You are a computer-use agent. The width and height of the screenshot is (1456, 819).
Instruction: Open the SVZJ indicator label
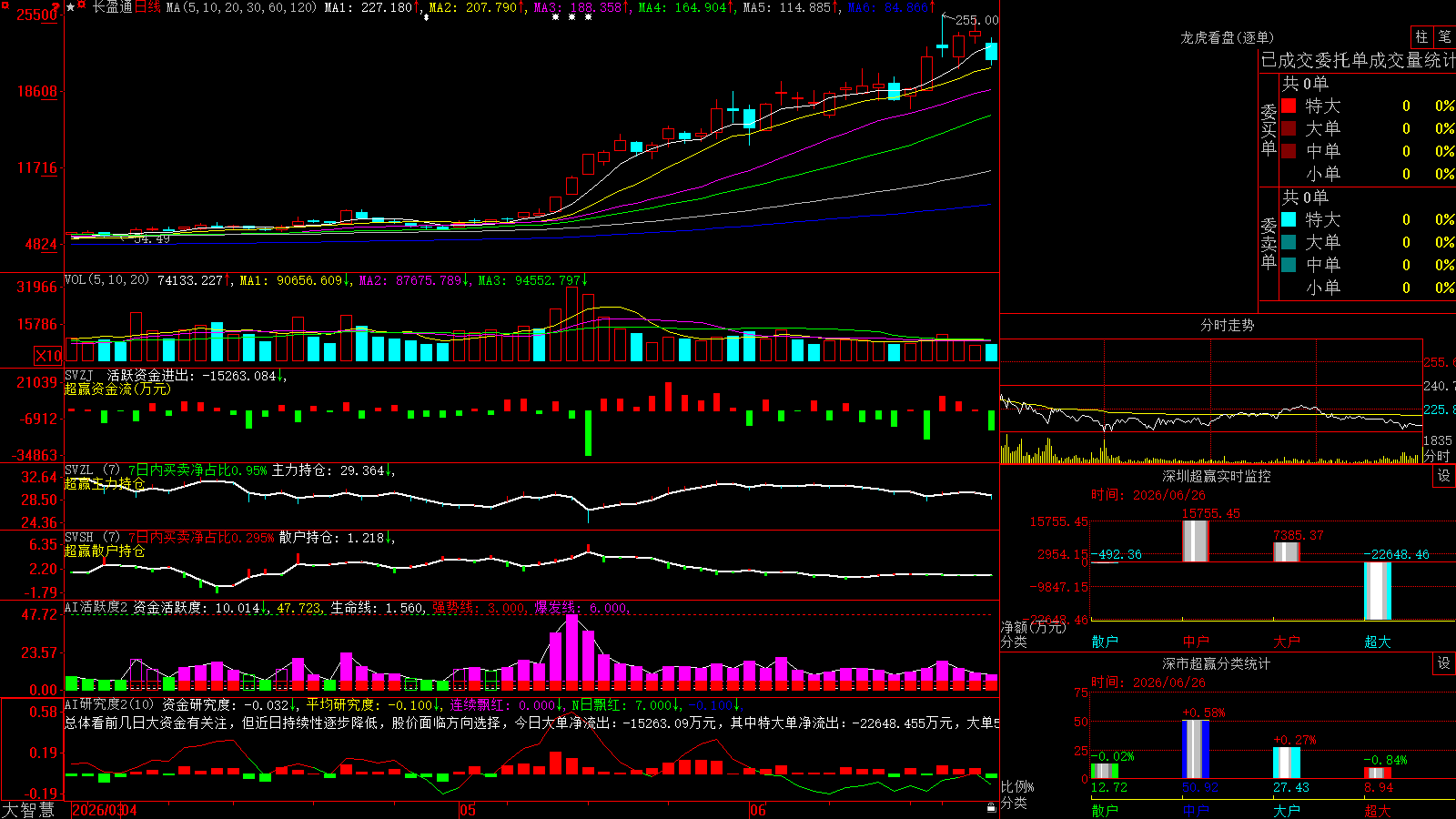(79, 376)
